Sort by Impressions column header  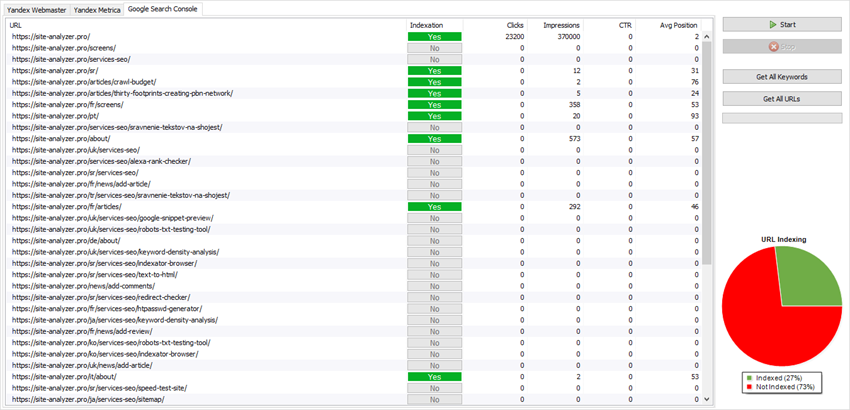click(555, 25)
